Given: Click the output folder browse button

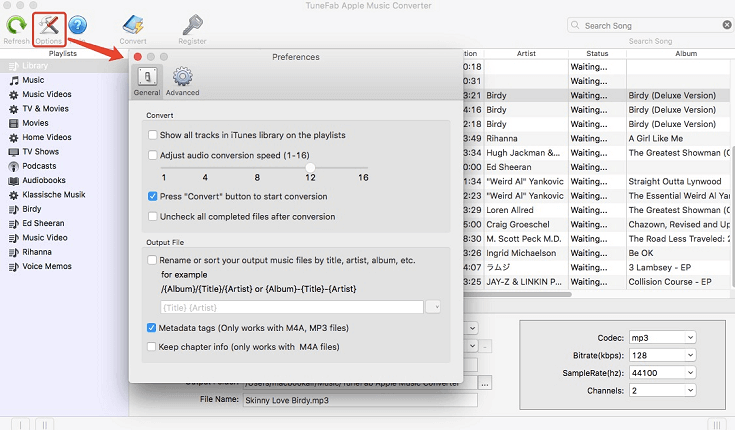Looking at the screenshot, I should [485, 383].
